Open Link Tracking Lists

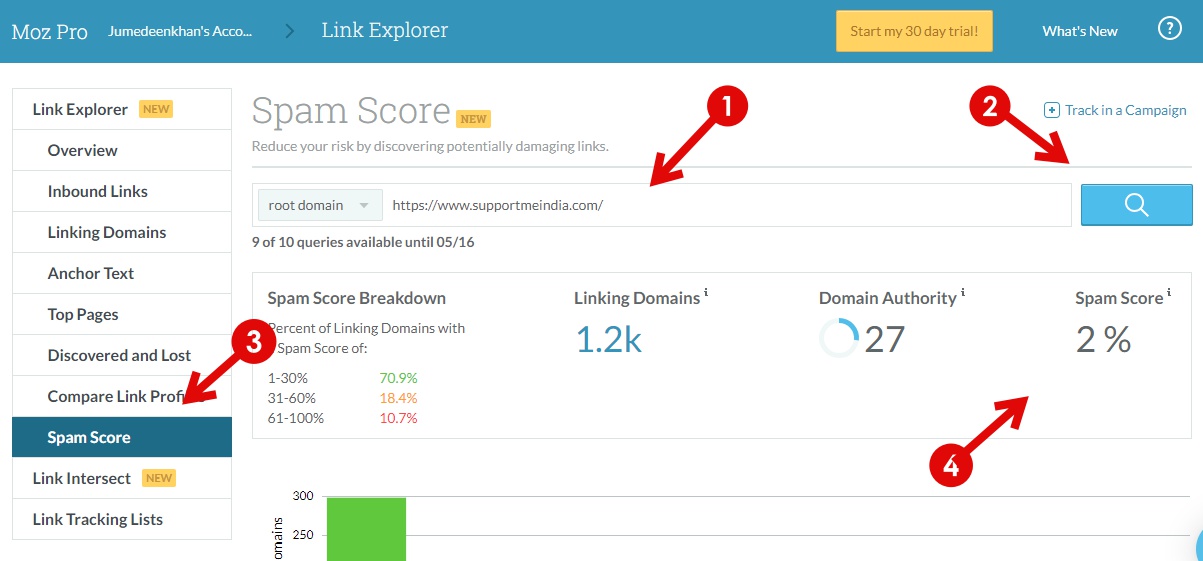tap(122, 519)
